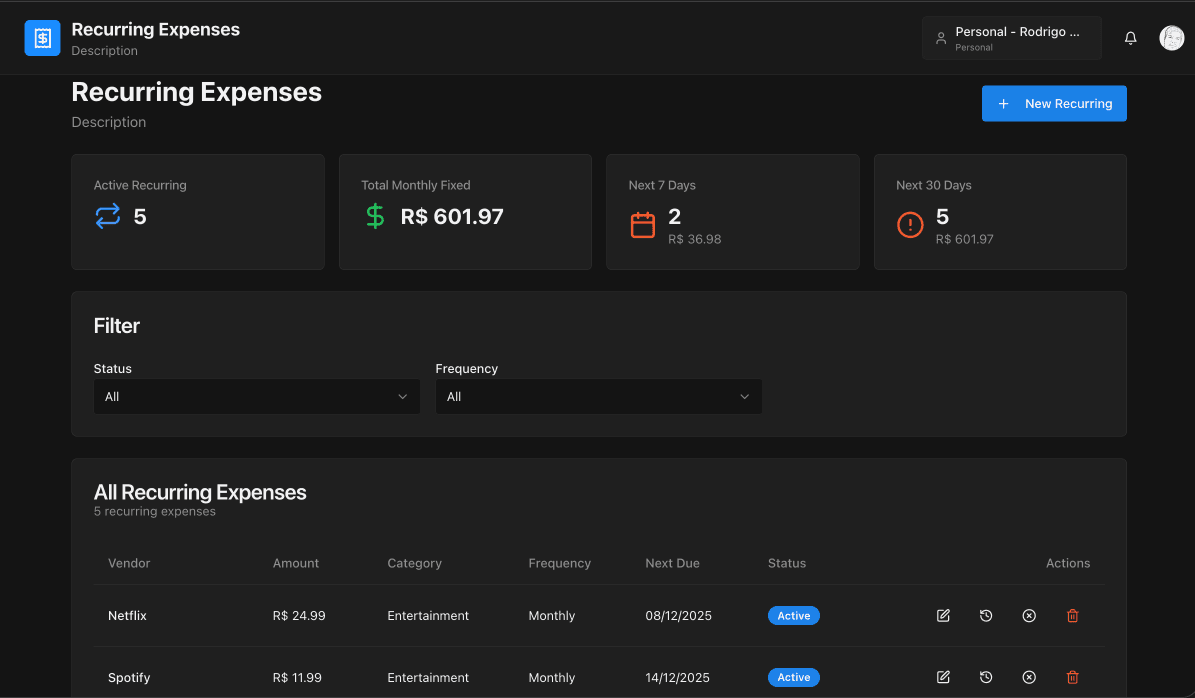Open the Status filter dropdown
This screenshot has height=698, width=1195.
tap(256, 396)
